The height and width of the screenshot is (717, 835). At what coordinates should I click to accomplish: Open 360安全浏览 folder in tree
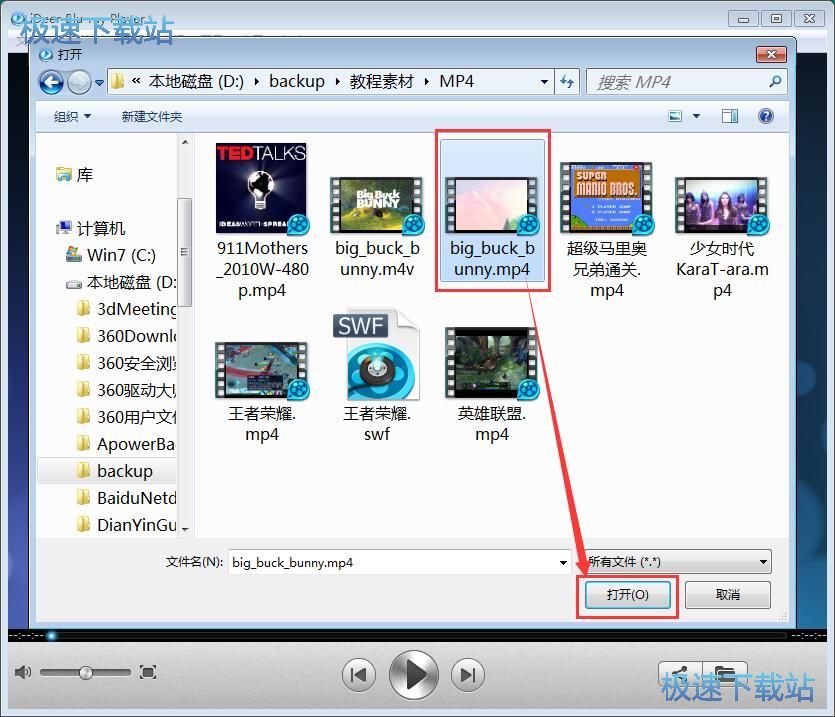coord(127,363)
